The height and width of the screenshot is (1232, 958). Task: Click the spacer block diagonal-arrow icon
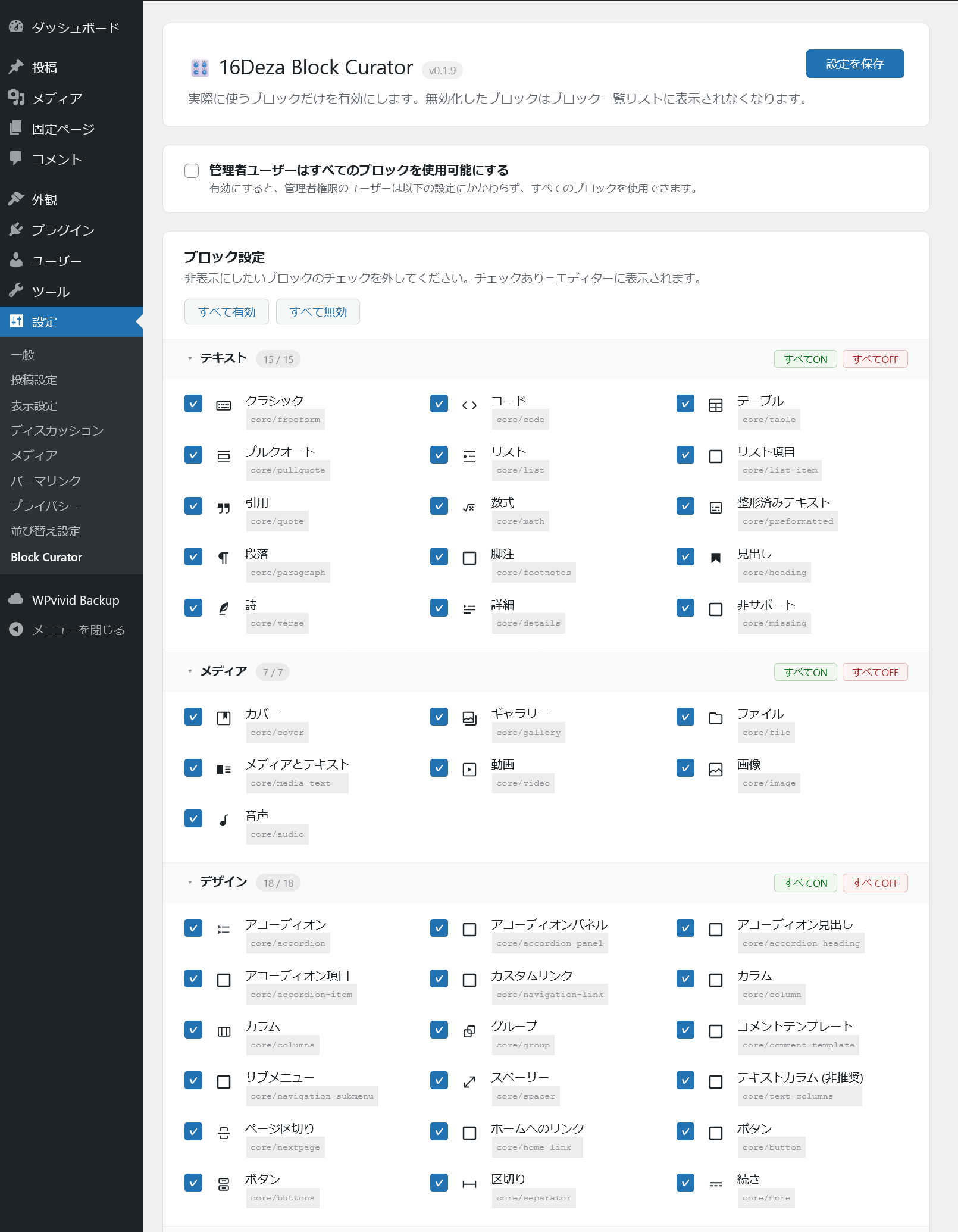click(469, 1082)
